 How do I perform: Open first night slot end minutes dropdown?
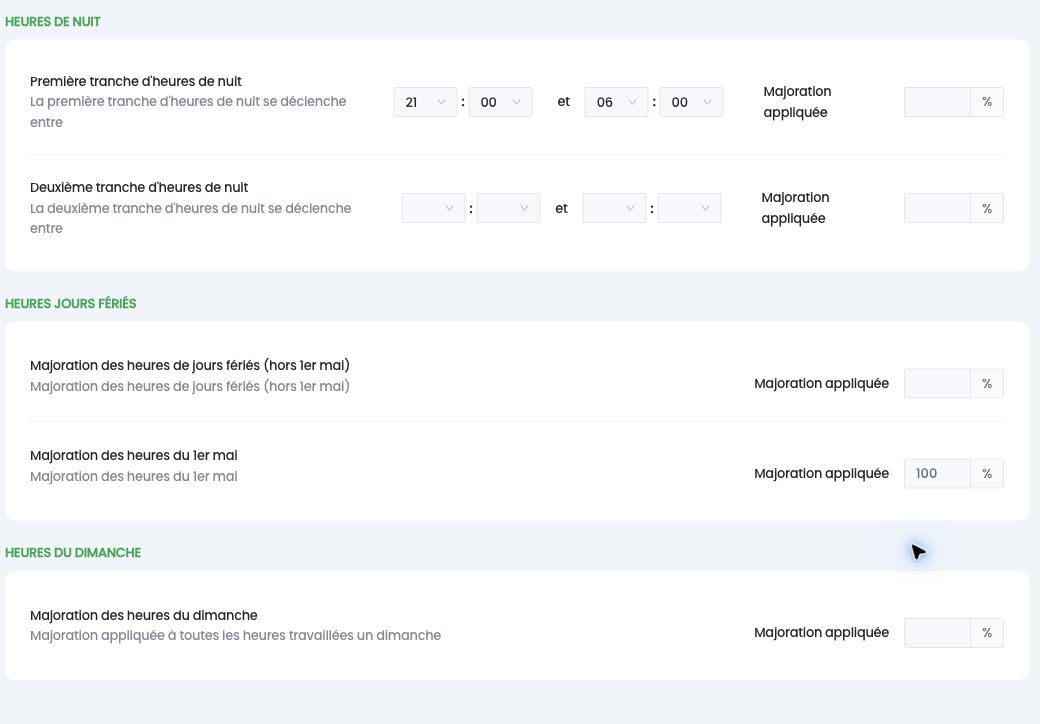(x=691, y=102)
